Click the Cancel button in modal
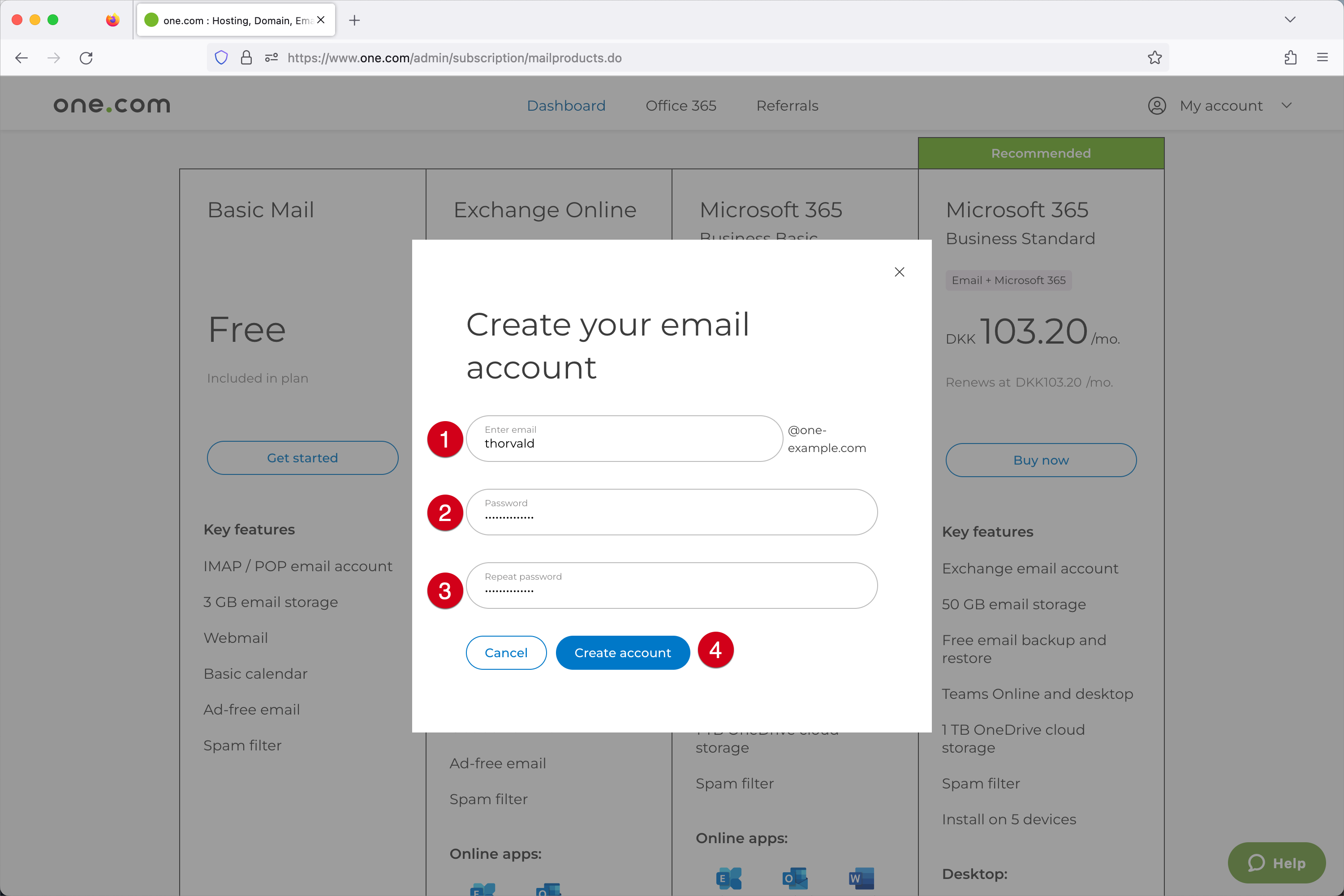This screenshot has height=896, width=1344. pyautogui.click(x=505, y=652)
